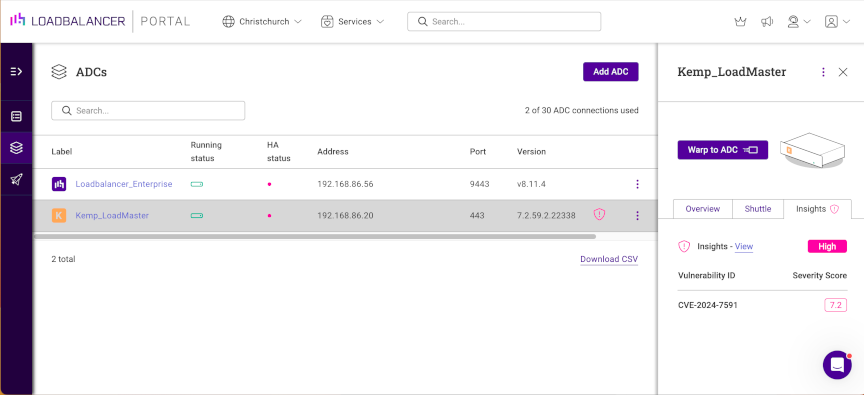
Task: Click the Kemp_LoadMaster orange K icon
Action: click(59, 215)
